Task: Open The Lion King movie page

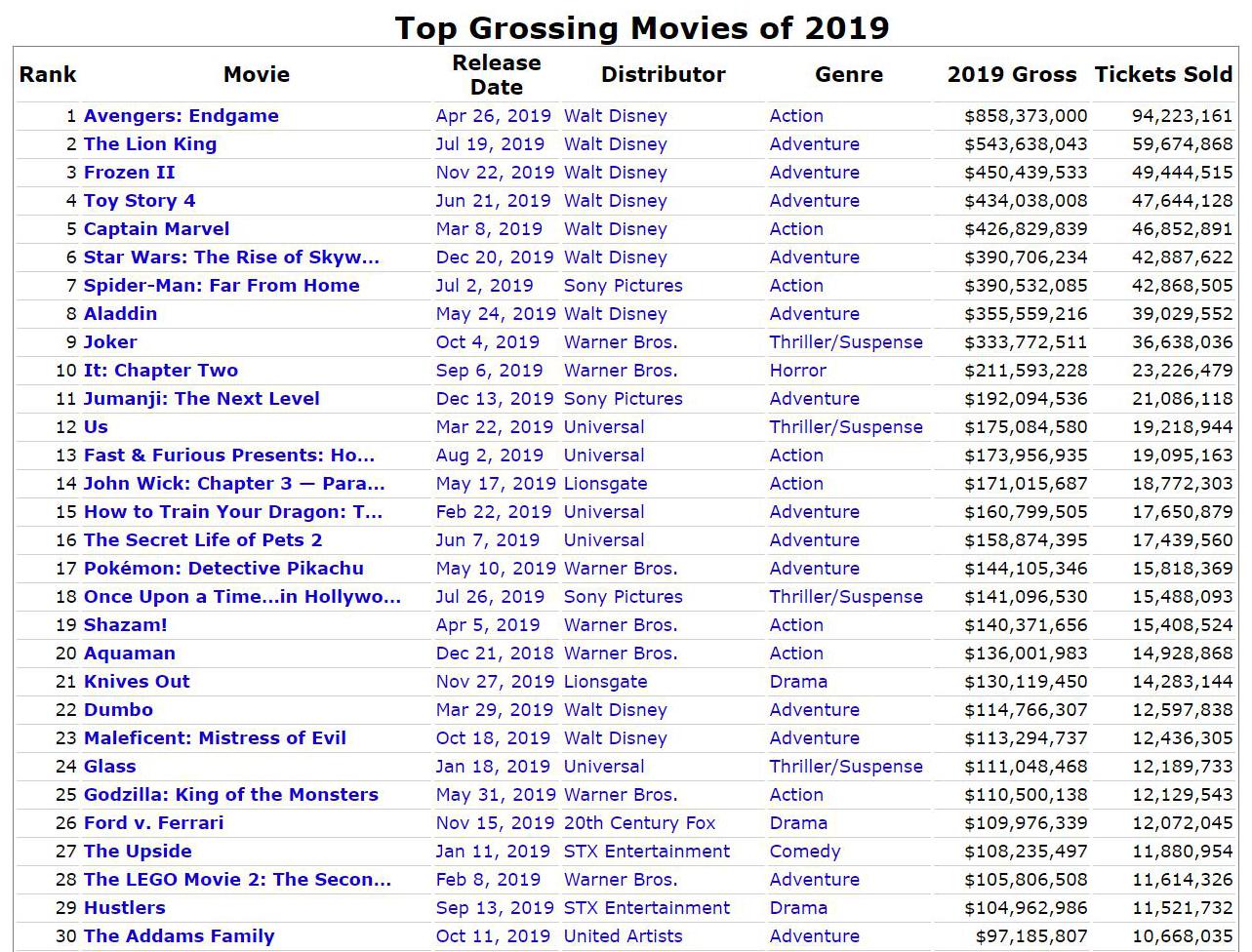Action: (x=150, y=143)
